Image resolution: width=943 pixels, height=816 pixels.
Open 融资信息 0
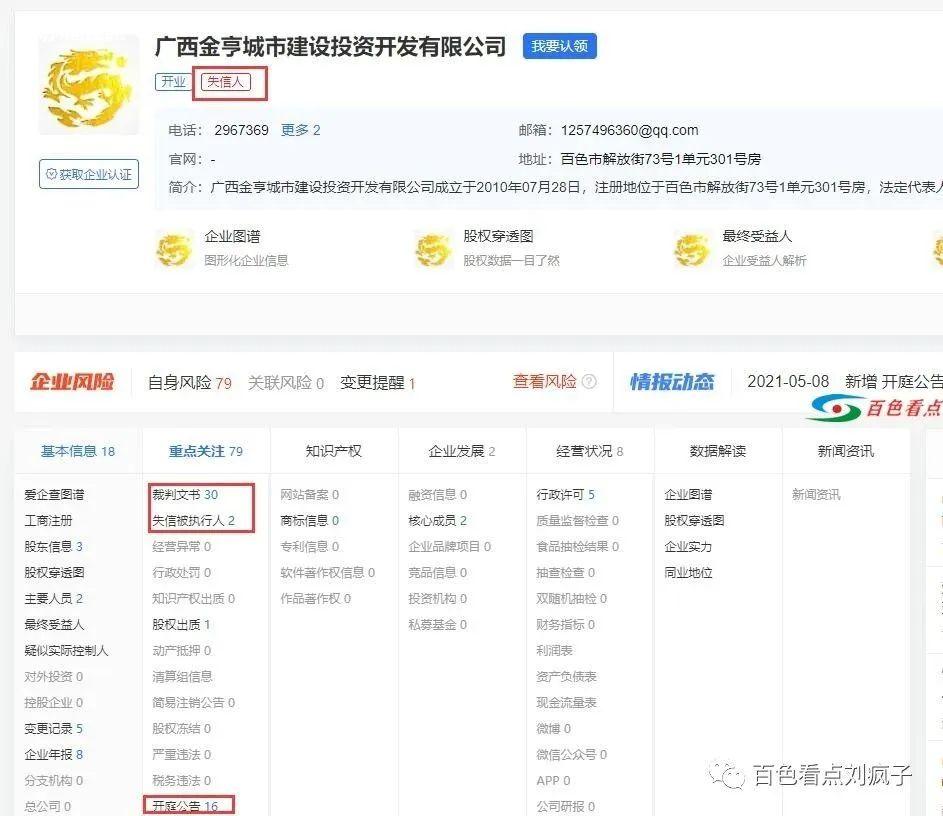438,495
